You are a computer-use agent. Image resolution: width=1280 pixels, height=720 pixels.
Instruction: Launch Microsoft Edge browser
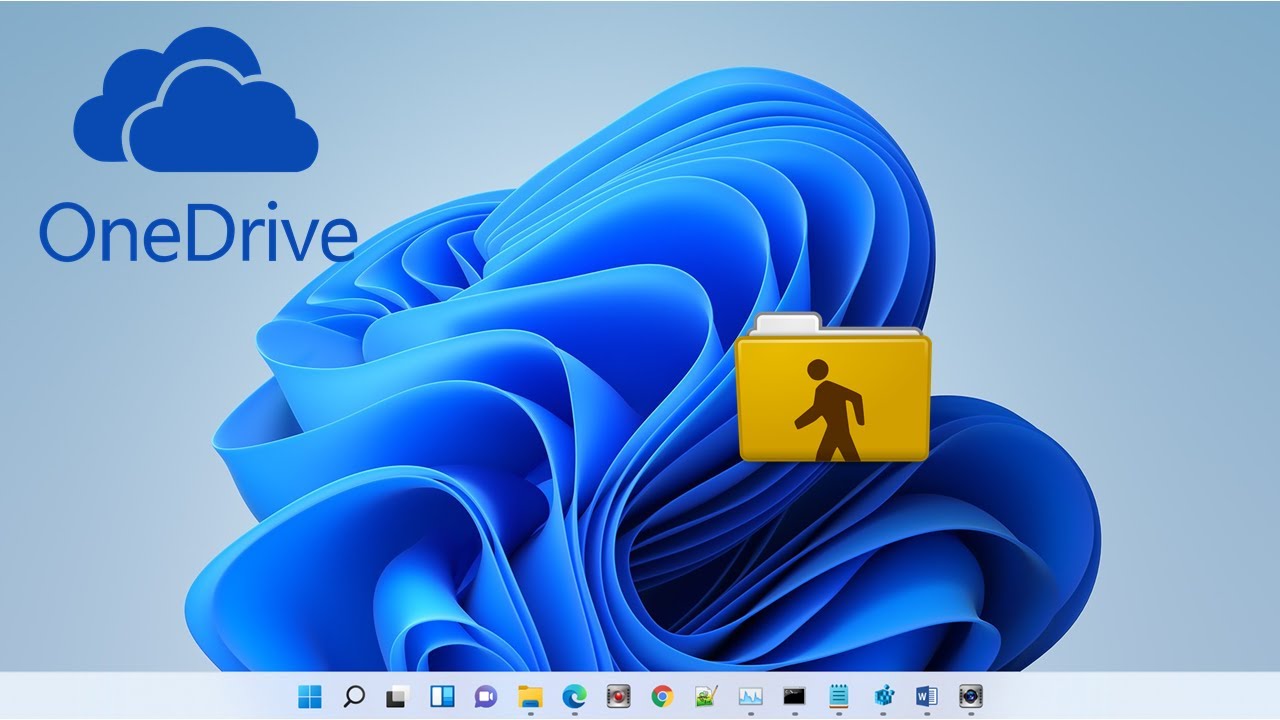pos(574,696)
